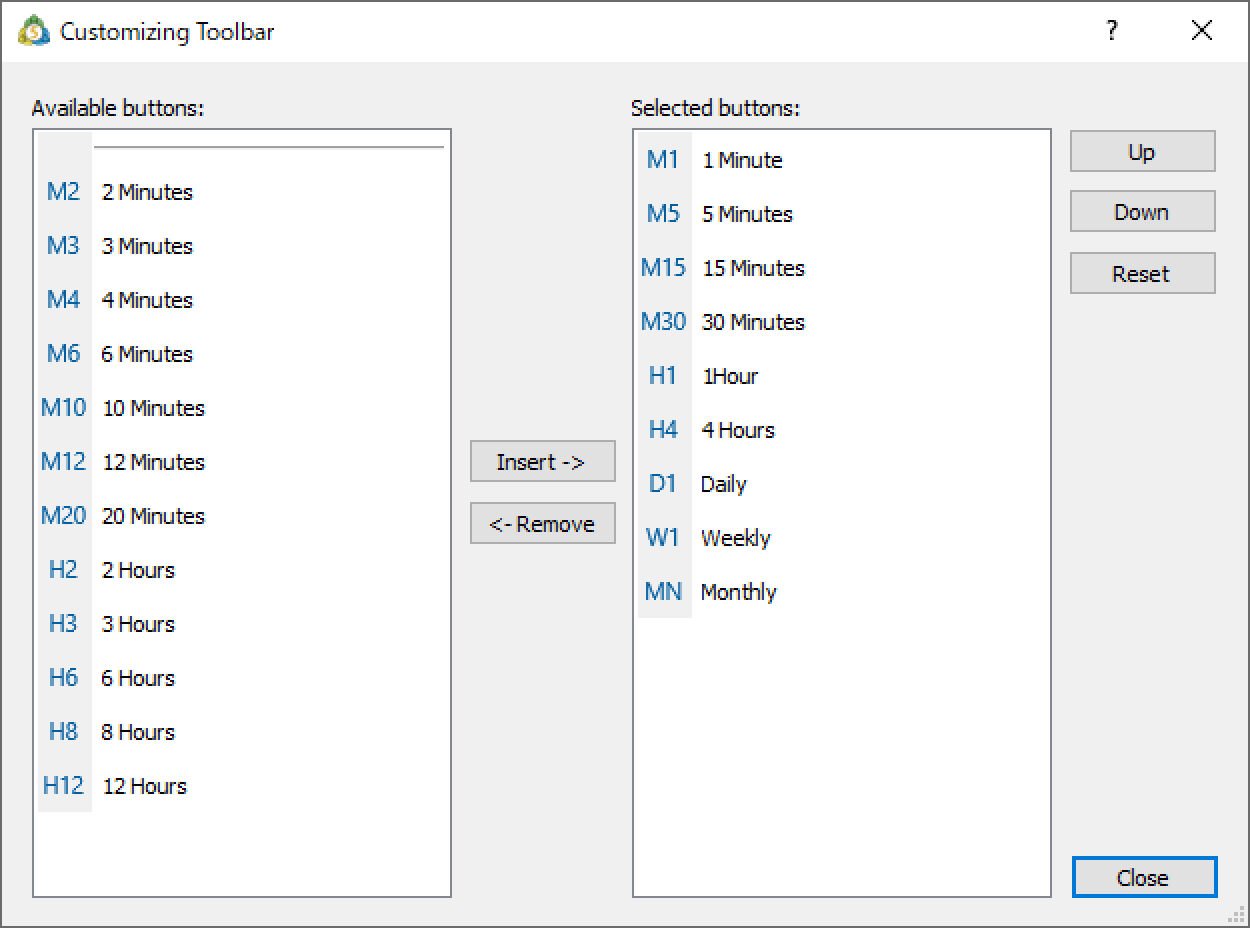Click the M30 icon in Selected buttons
Screen dimensions: 1250x928
(663, 322)
